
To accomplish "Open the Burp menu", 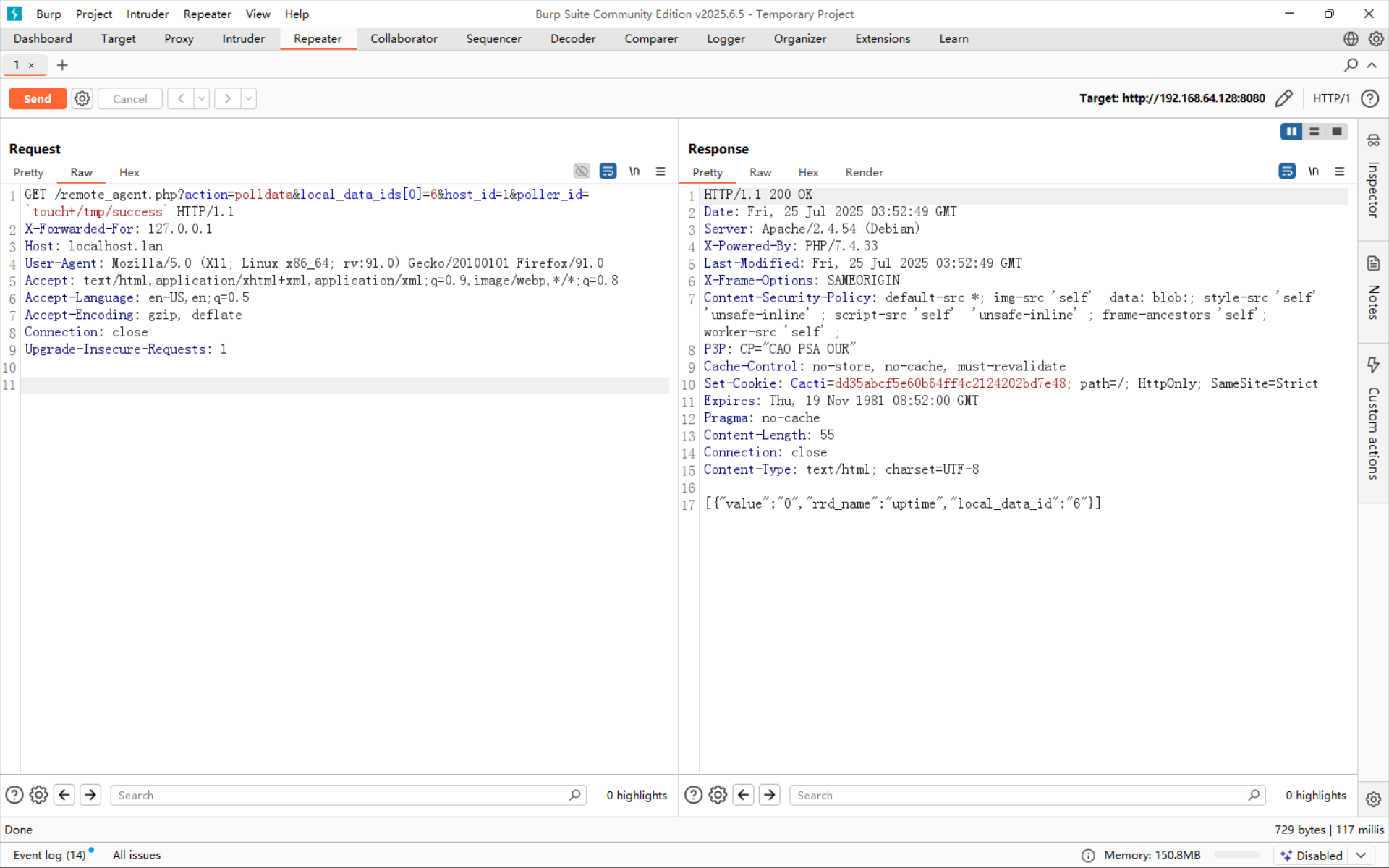I will pos(48,14).
